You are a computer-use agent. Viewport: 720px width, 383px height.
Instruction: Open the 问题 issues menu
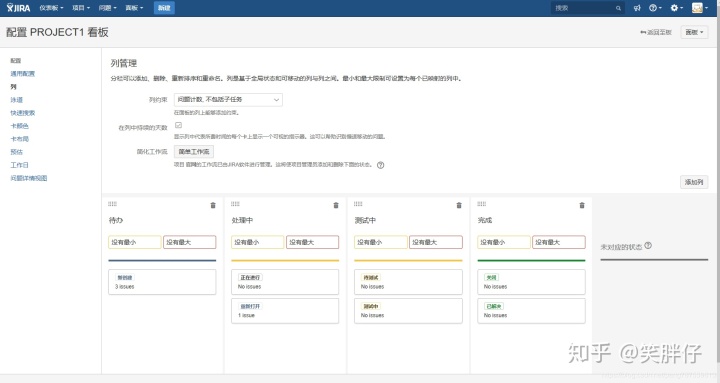(x=107, y=8)
